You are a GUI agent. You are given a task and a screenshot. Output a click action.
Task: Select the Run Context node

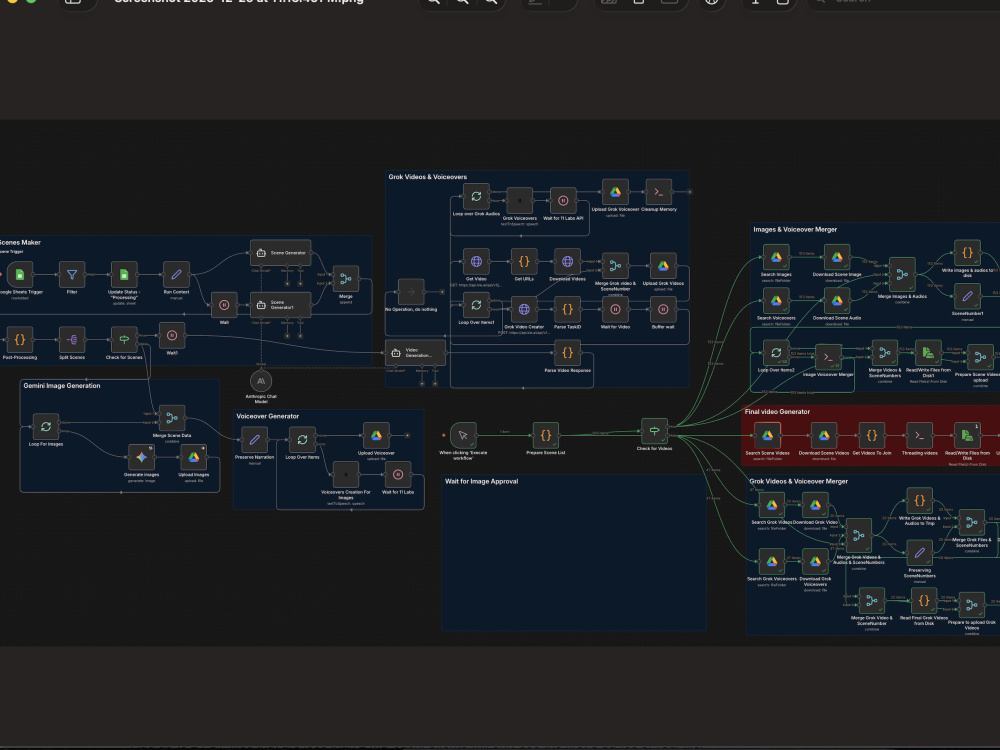click(176, 275)
